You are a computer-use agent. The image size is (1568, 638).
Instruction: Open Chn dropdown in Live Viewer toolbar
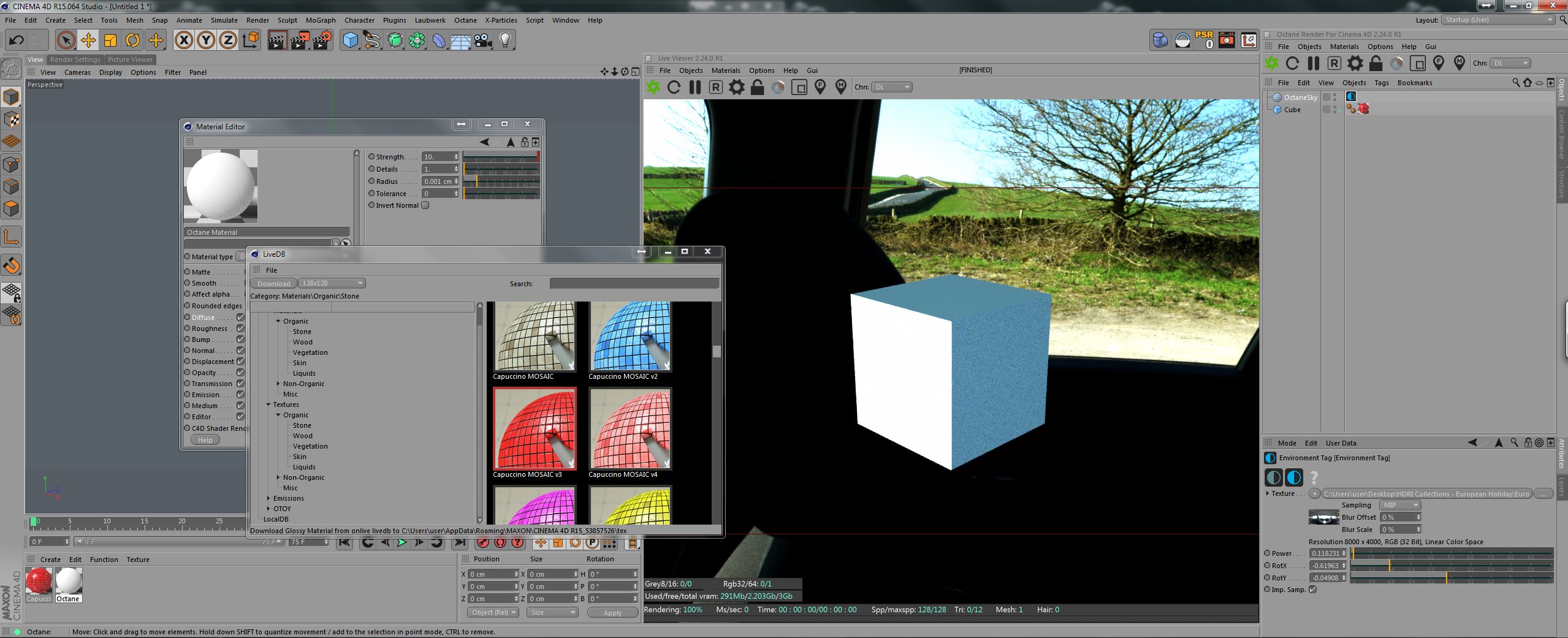[892, 87]
